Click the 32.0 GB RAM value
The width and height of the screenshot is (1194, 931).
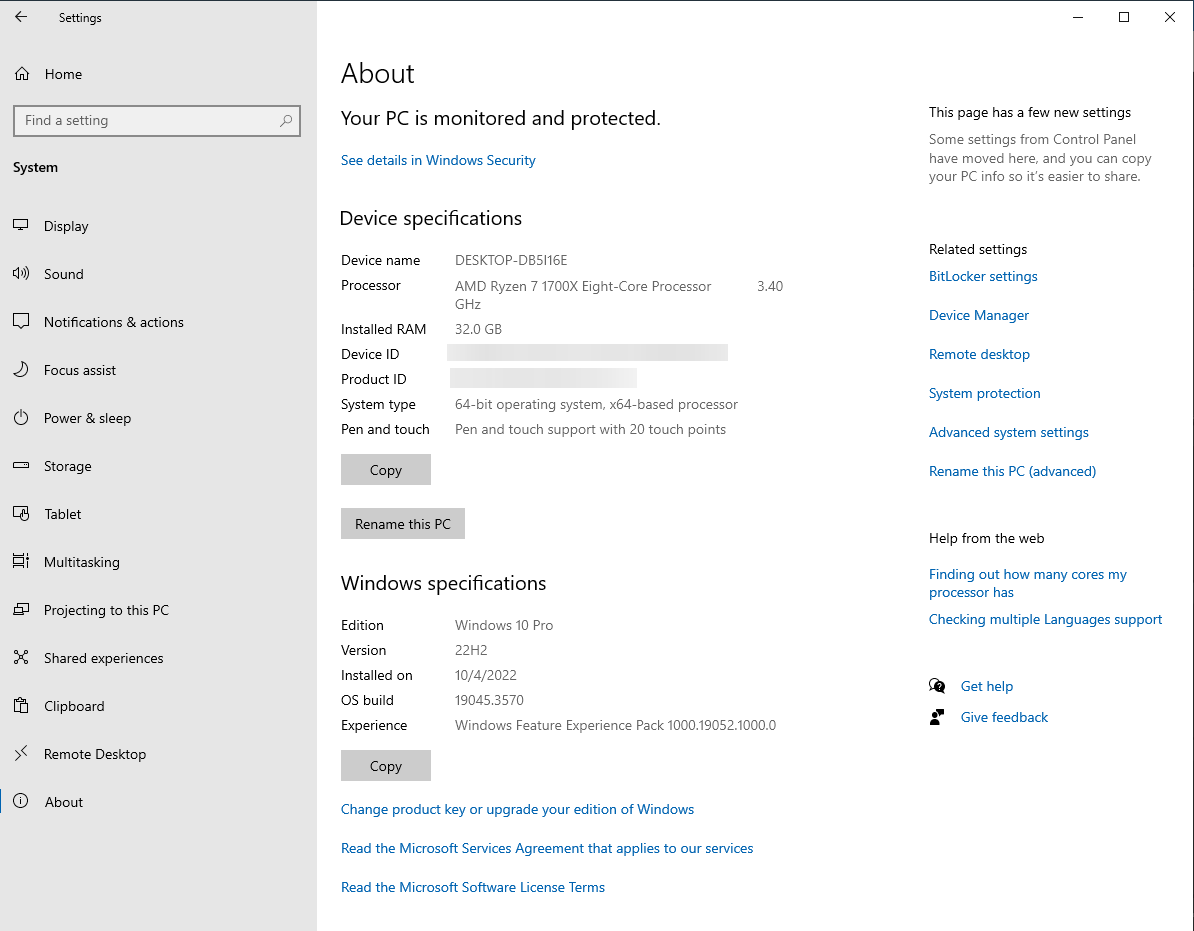point(478,329)
